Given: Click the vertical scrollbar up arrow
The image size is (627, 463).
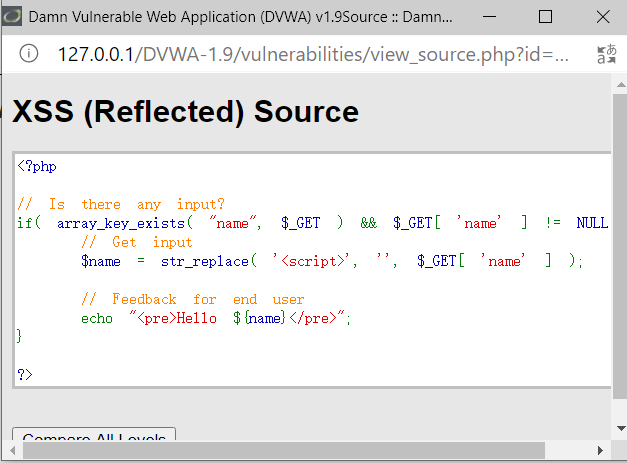Looking at the screenshot, I should (x=621, y=84).
